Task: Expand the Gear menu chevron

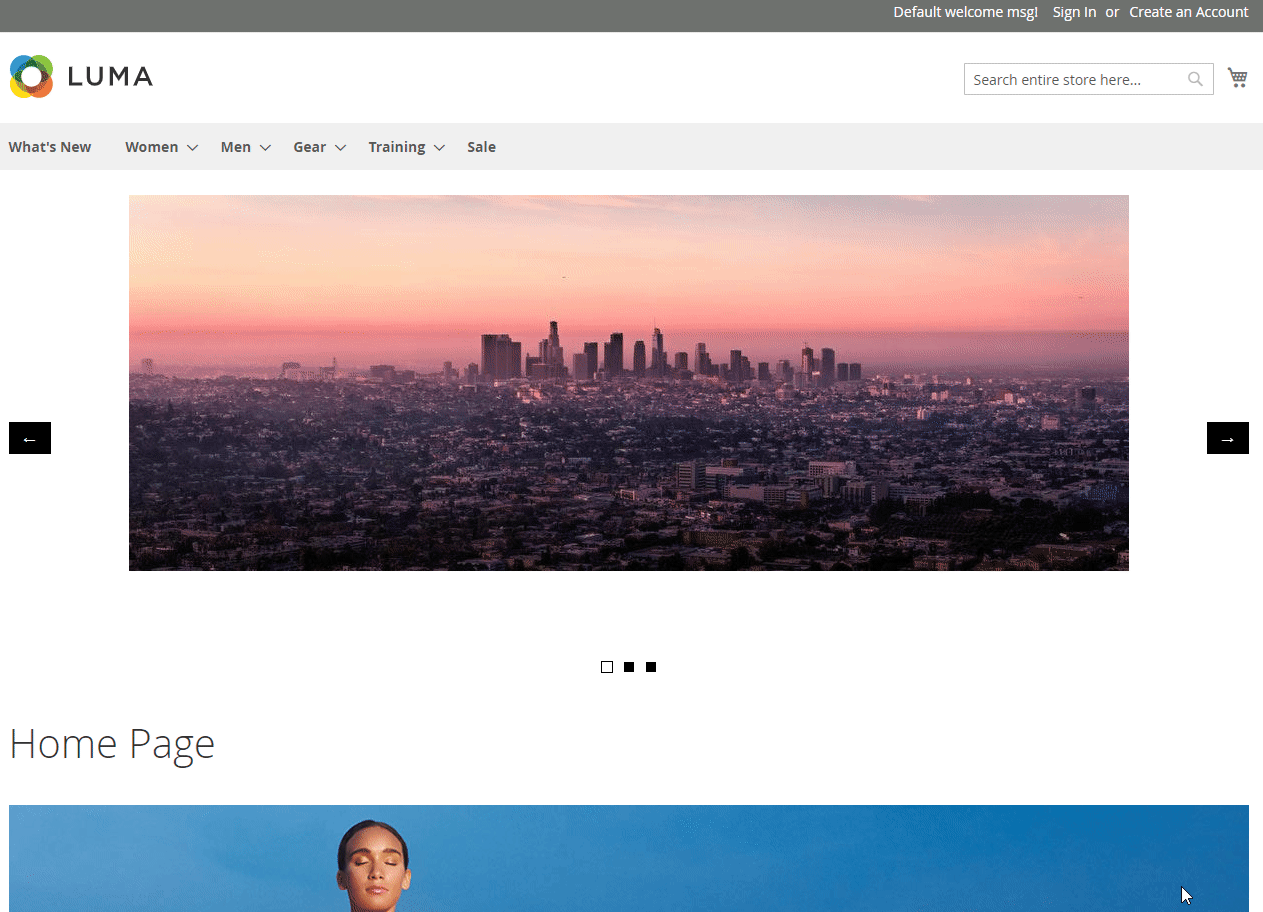Action: tap(340, 148)
